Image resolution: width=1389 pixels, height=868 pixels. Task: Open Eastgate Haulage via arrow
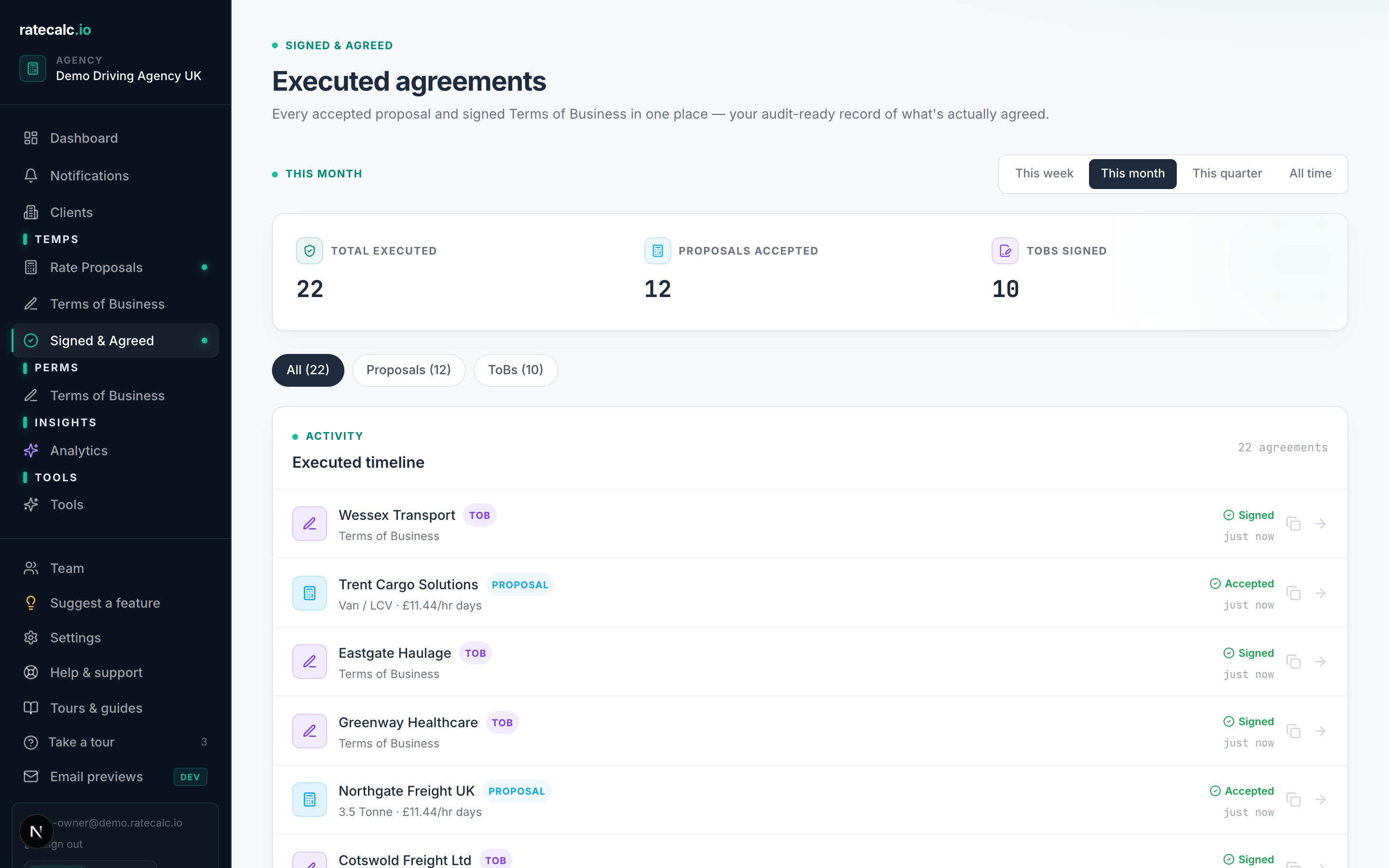point(1321,662)
